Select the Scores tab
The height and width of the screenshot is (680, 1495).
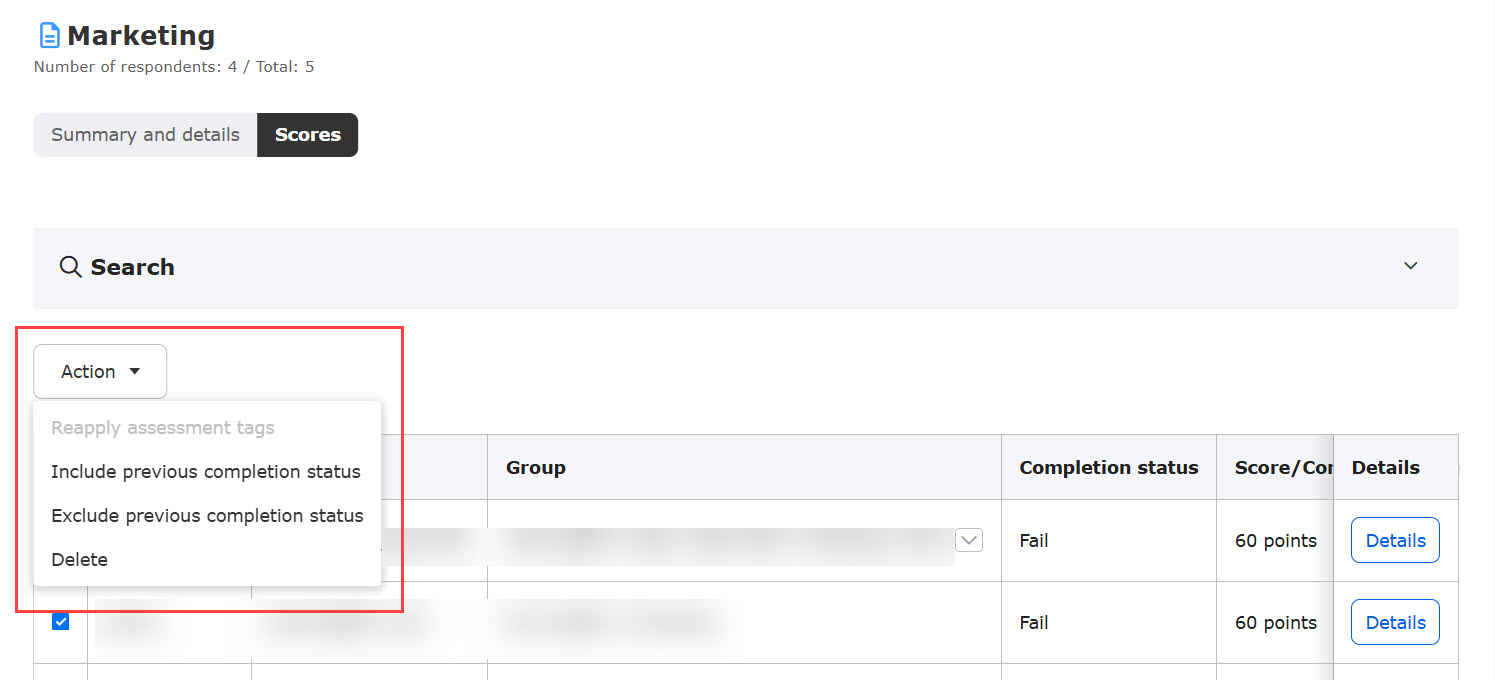tap(307, 135)
